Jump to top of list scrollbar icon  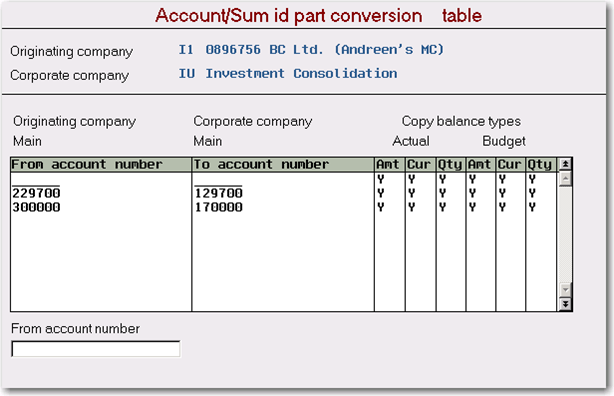click(x=565, y=164)
